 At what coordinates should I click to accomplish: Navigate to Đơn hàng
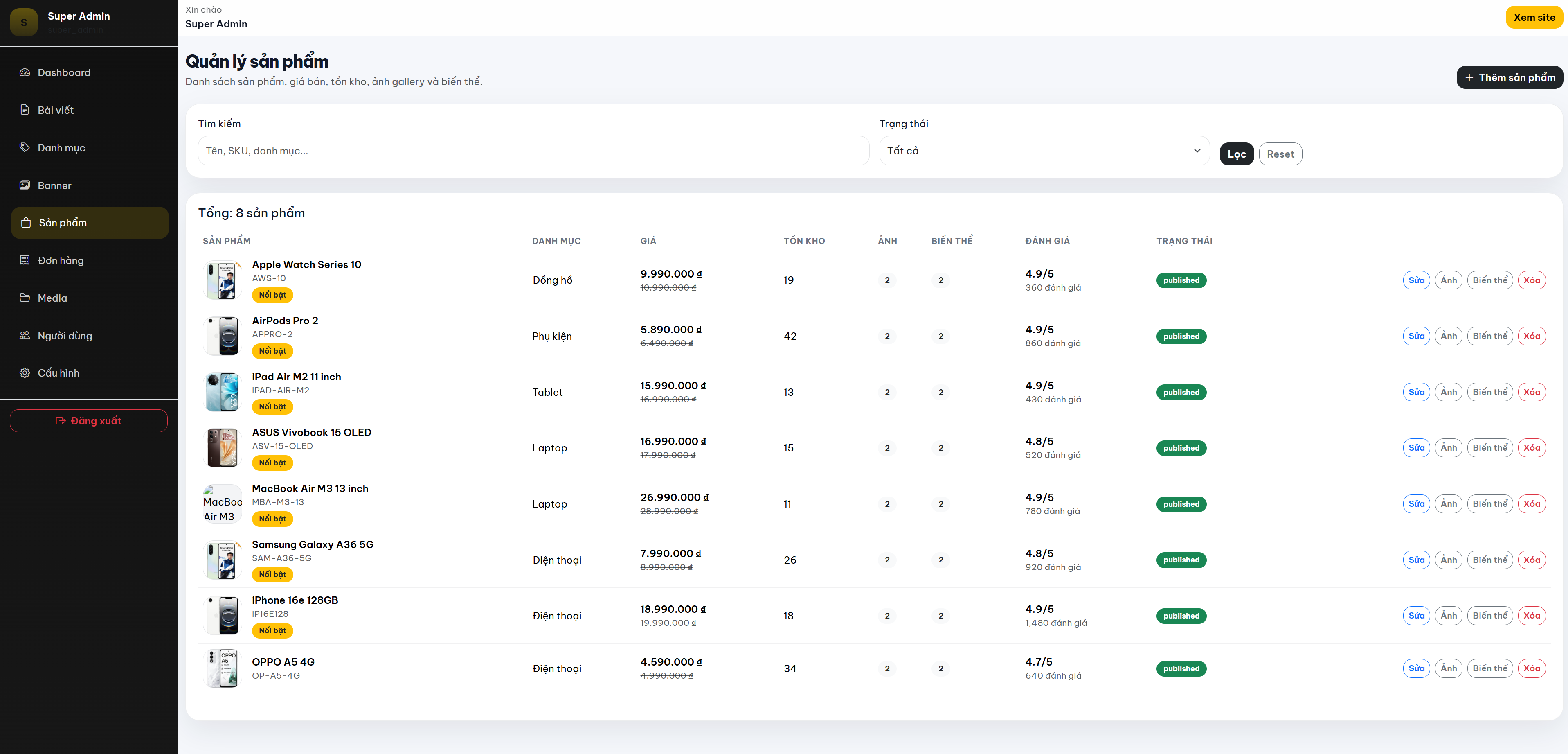tap(90, 260)
